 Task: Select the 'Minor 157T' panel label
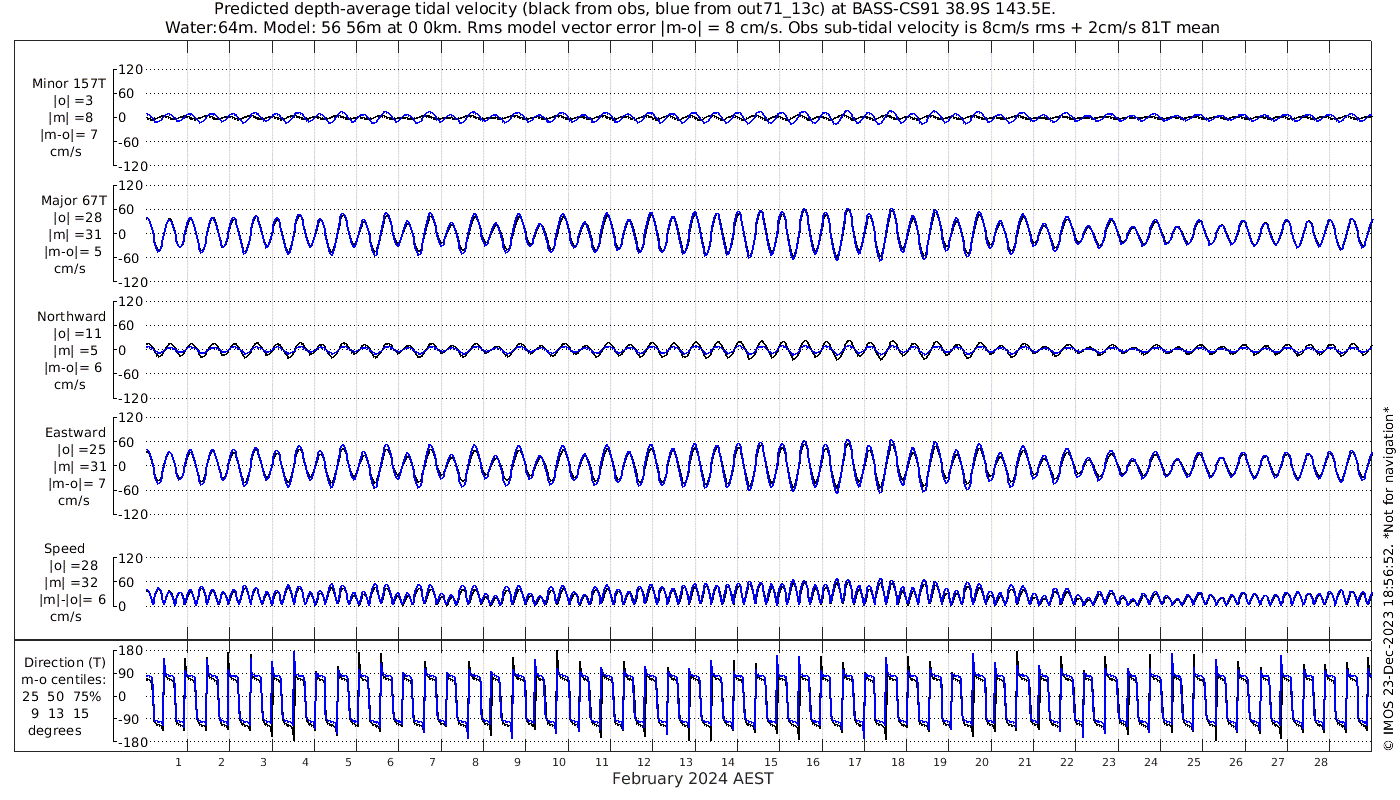coord(69,84)
